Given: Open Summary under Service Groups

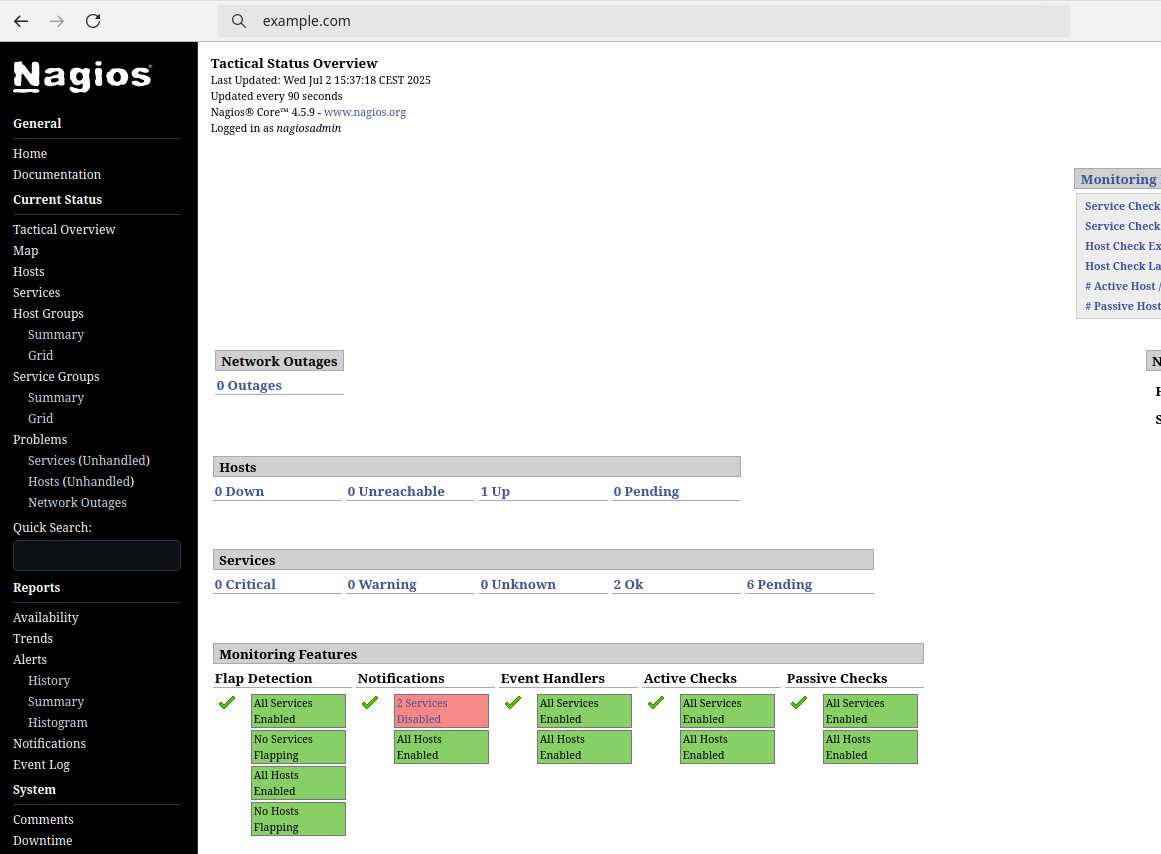Looking at the screenshot, I should pyautogui.click(x=56, y=398).
